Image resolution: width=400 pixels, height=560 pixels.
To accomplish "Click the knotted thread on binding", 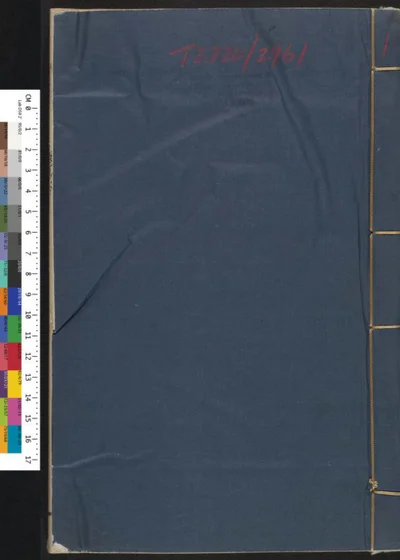I will [x=373, y=486].
